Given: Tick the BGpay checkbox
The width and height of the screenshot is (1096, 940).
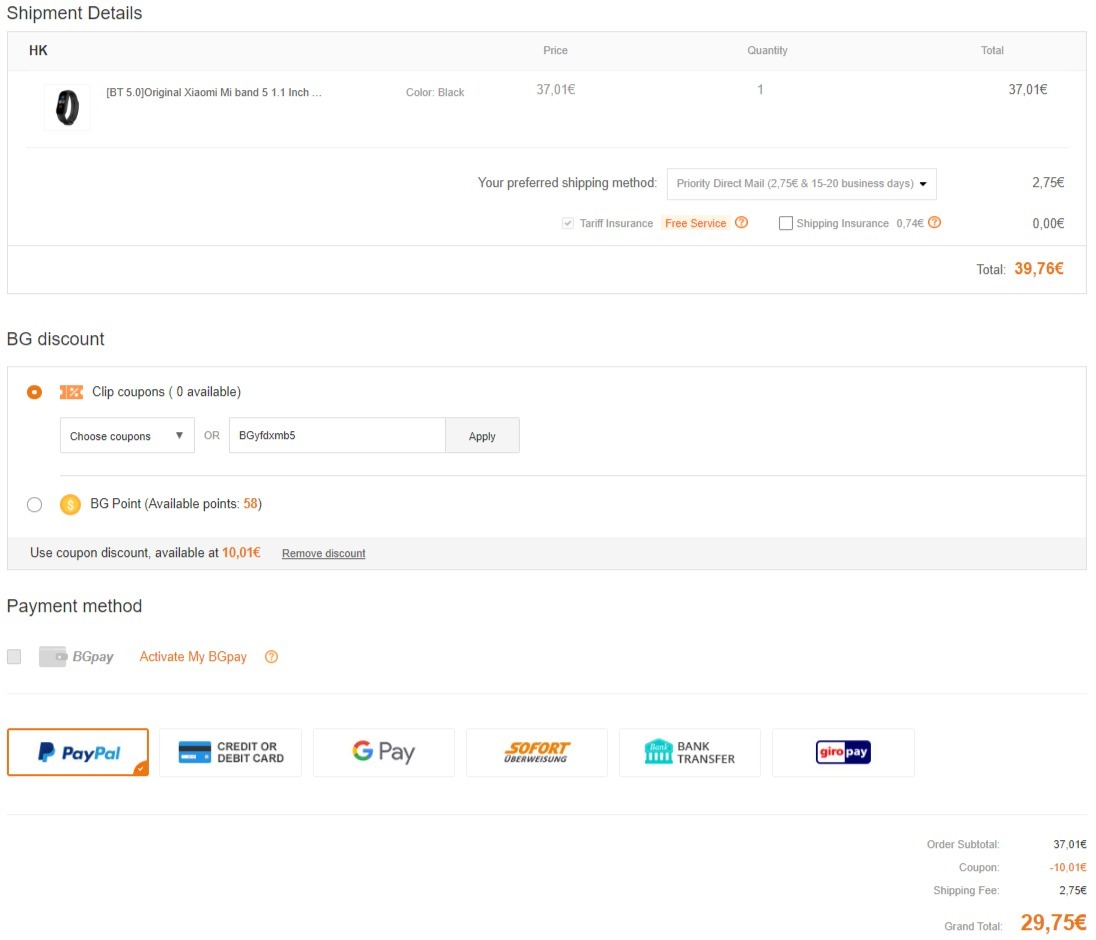Looking at the screenshot, I should [x=14, y=656].
